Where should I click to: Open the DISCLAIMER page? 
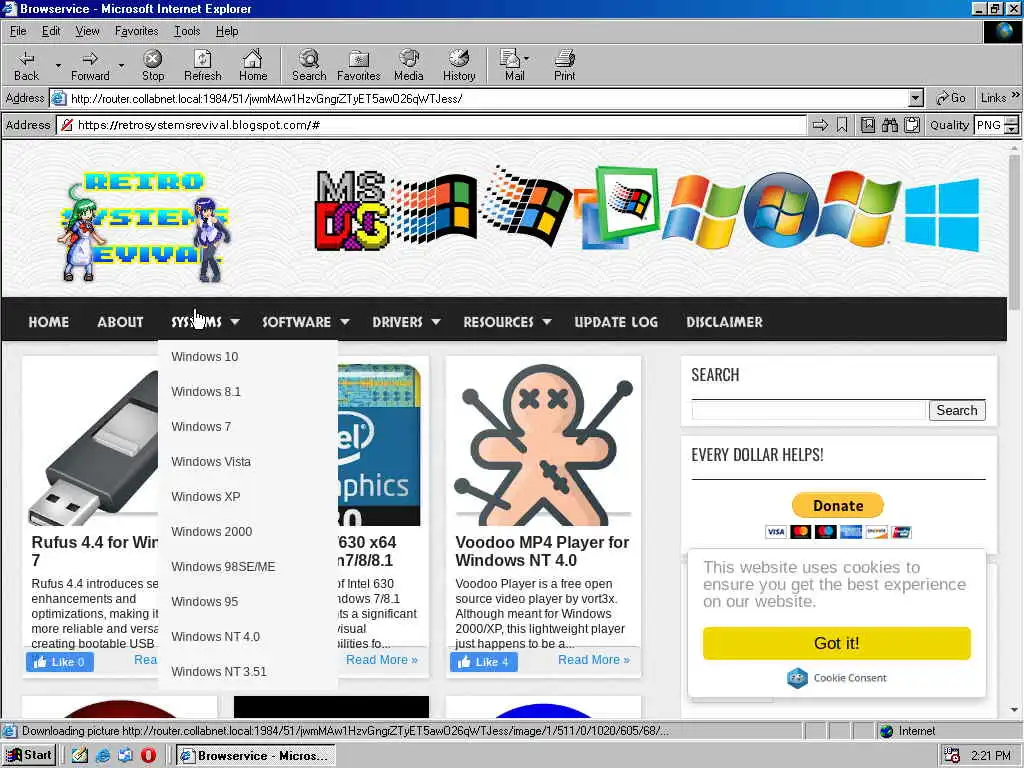tap(724, 322)
